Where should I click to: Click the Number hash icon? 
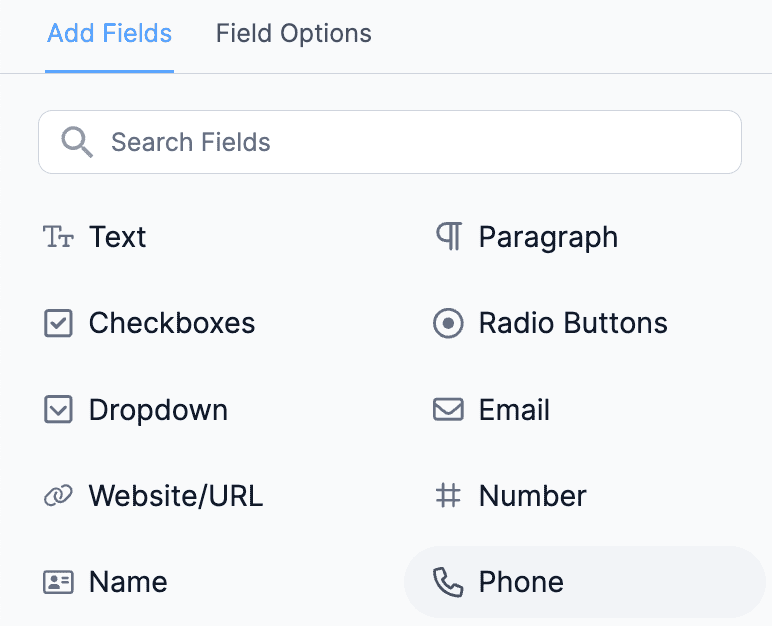click(x=448, y=495)
